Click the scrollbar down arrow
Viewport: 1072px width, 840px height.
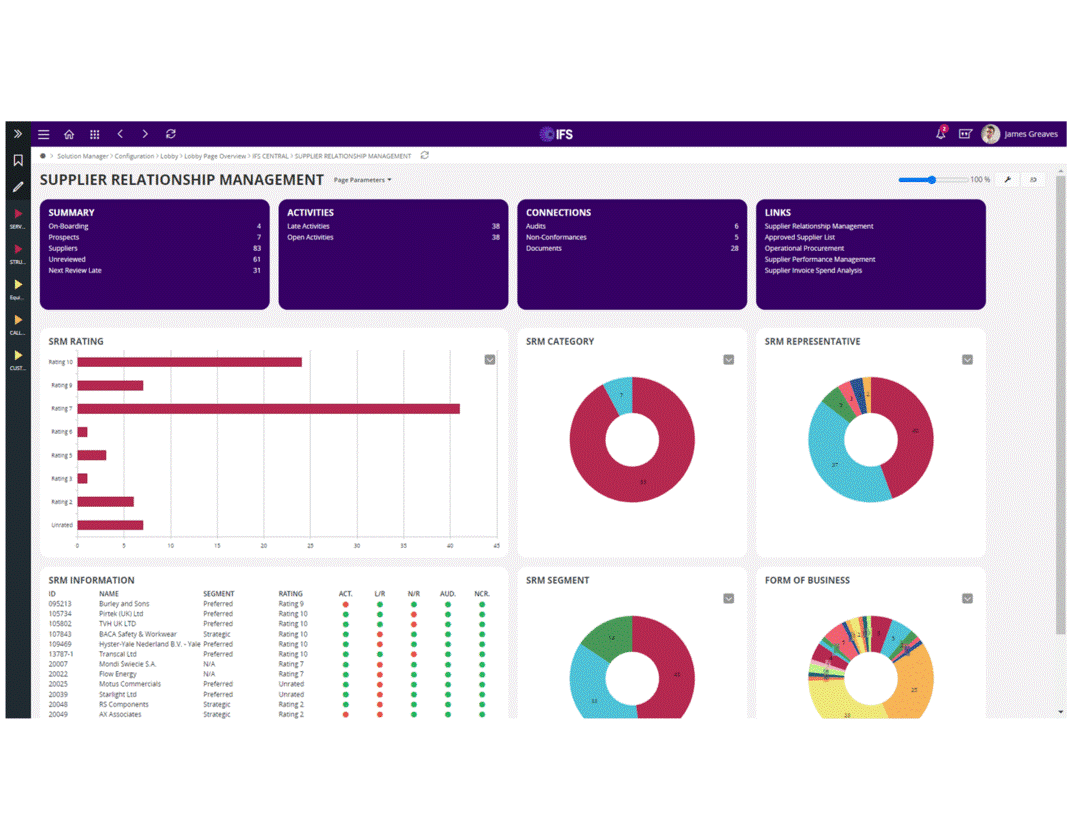coord(1060,712)
